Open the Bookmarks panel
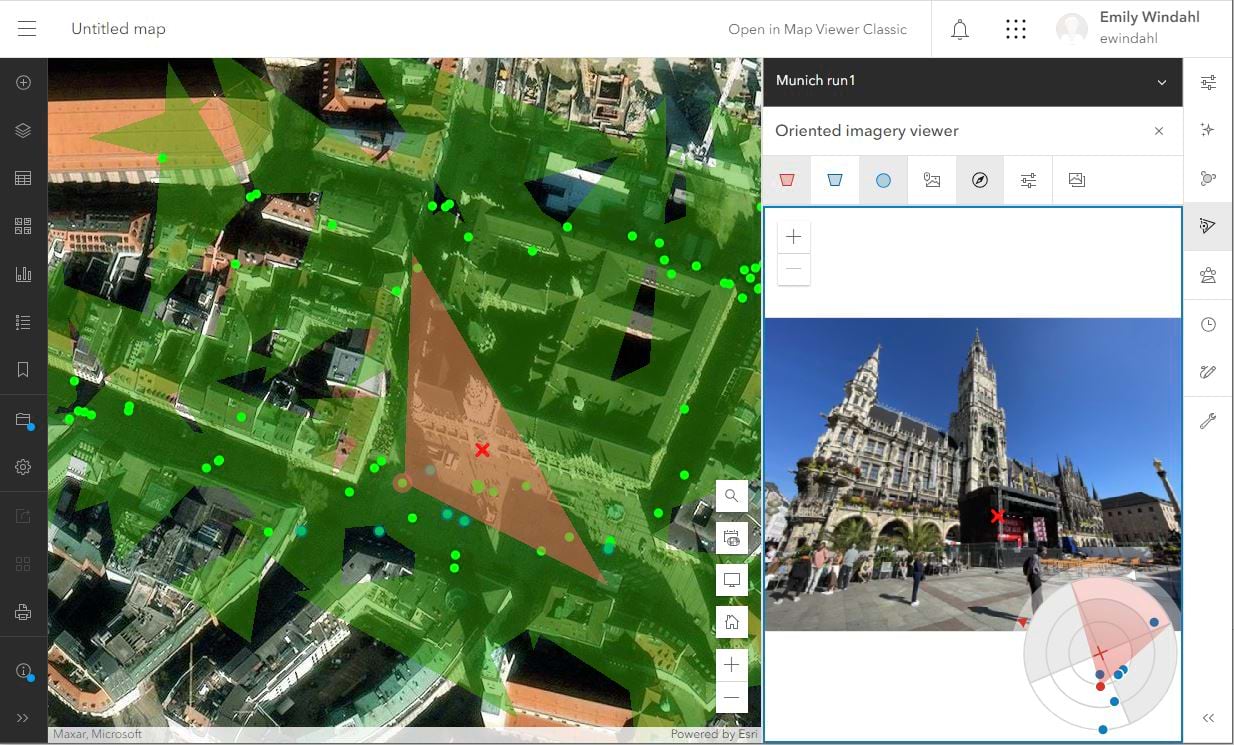Viewport: 1234px width, 745px height. pos(22,369)
